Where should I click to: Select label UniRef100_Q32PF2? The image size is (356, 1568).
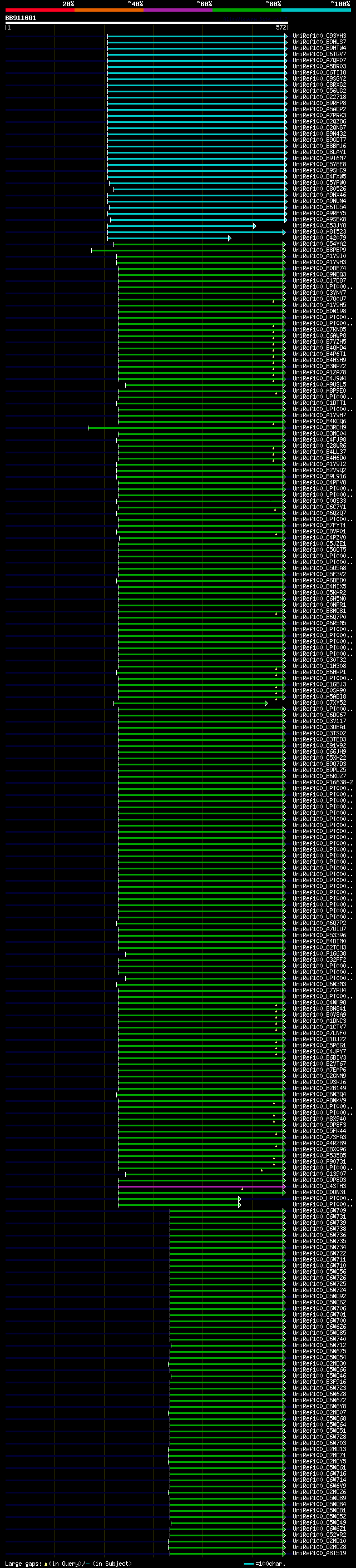click(x=319, y=960)
